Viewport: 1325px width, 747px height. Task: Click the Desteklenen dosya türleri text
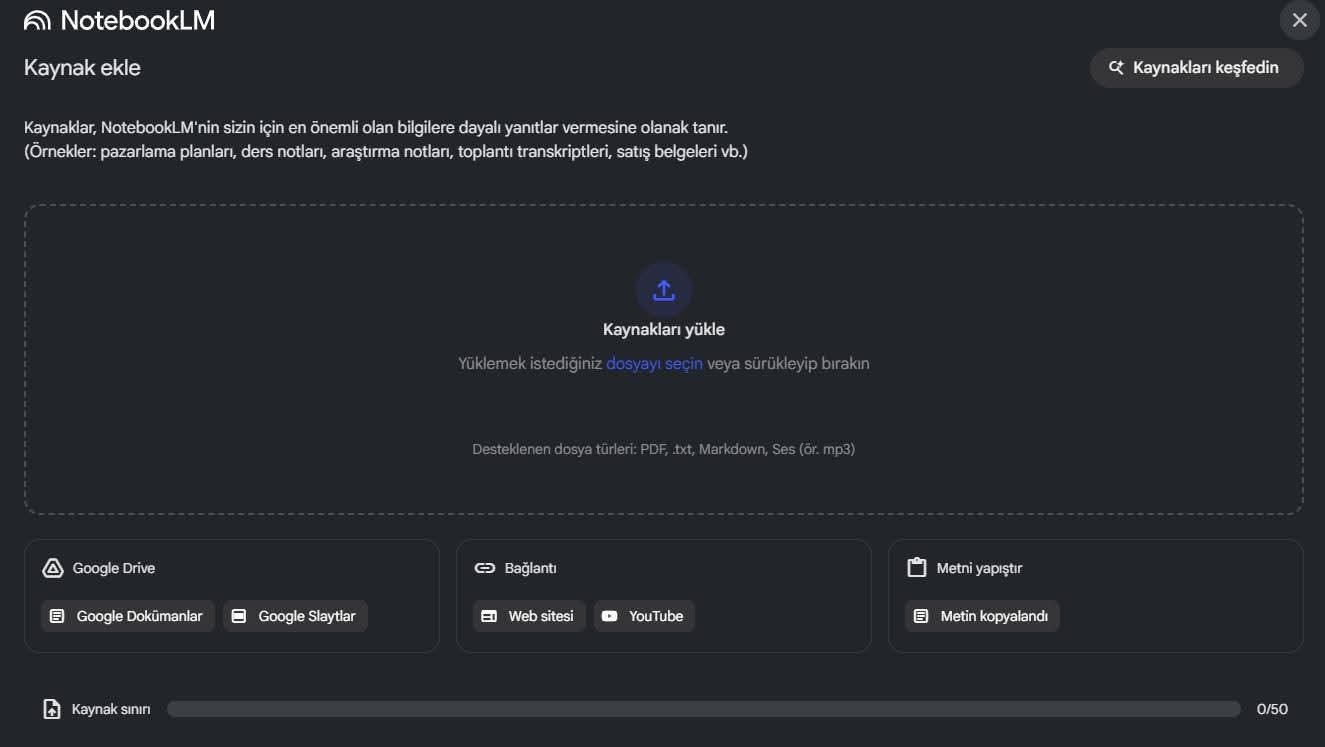click(x=663, y=450)
